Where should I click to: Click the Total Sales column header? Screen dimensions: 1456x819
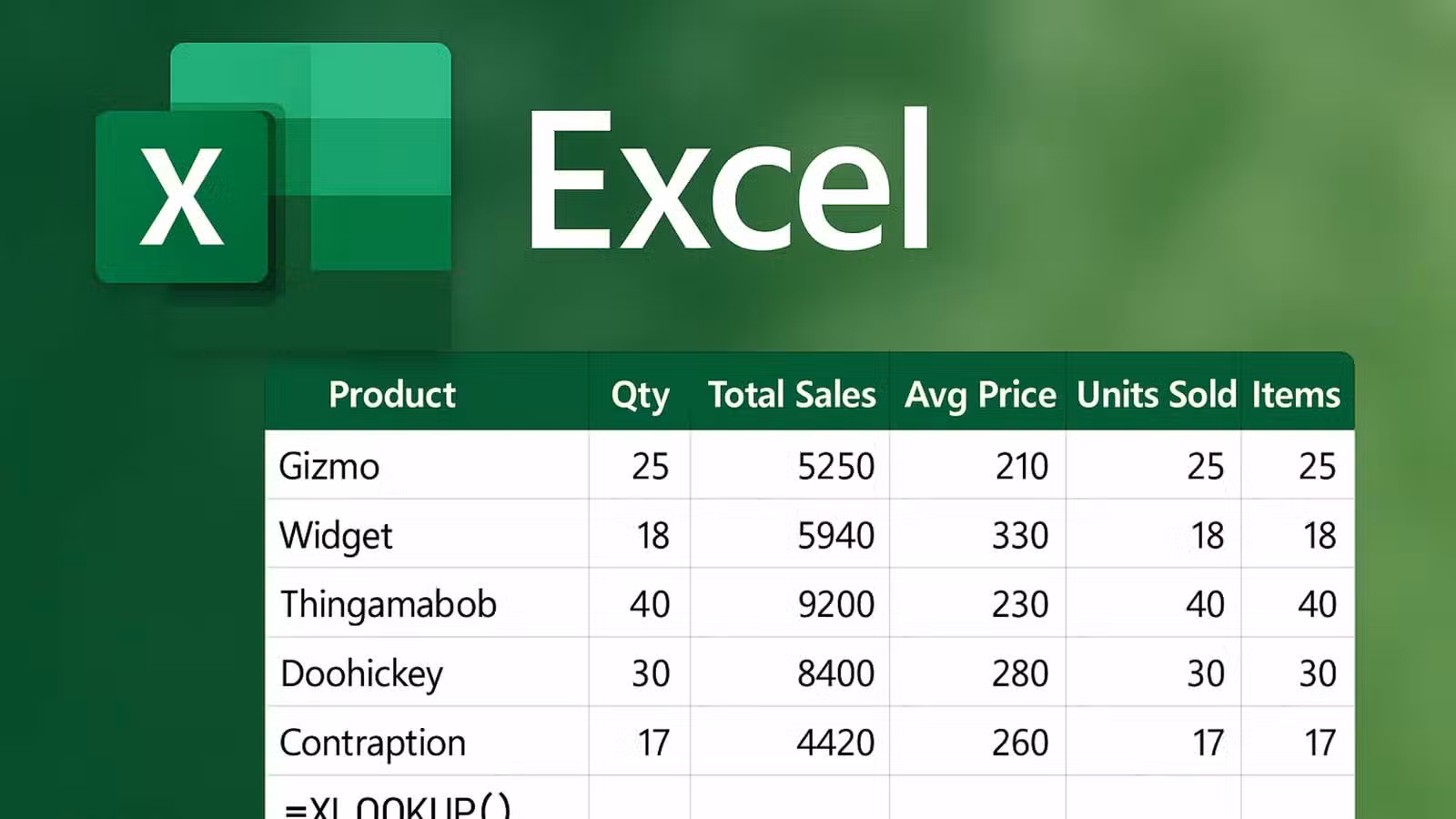pyautogui.click(x=792, y=395)
